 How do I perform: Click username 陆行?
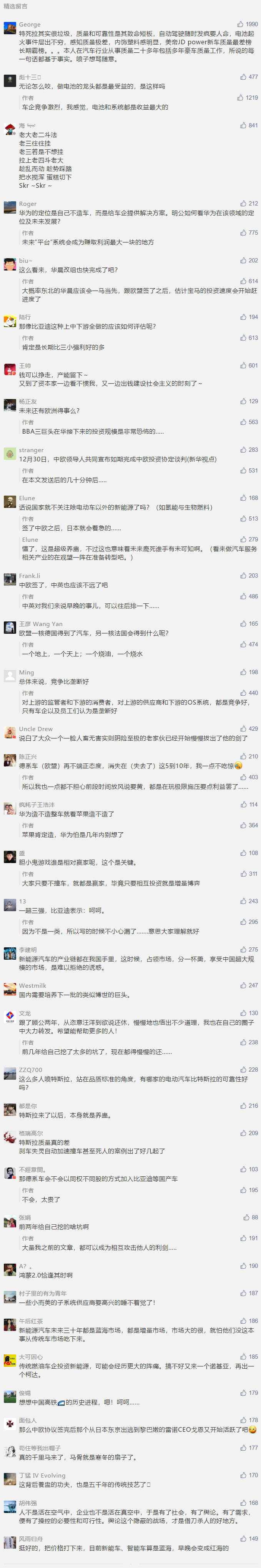coord(24,317)
